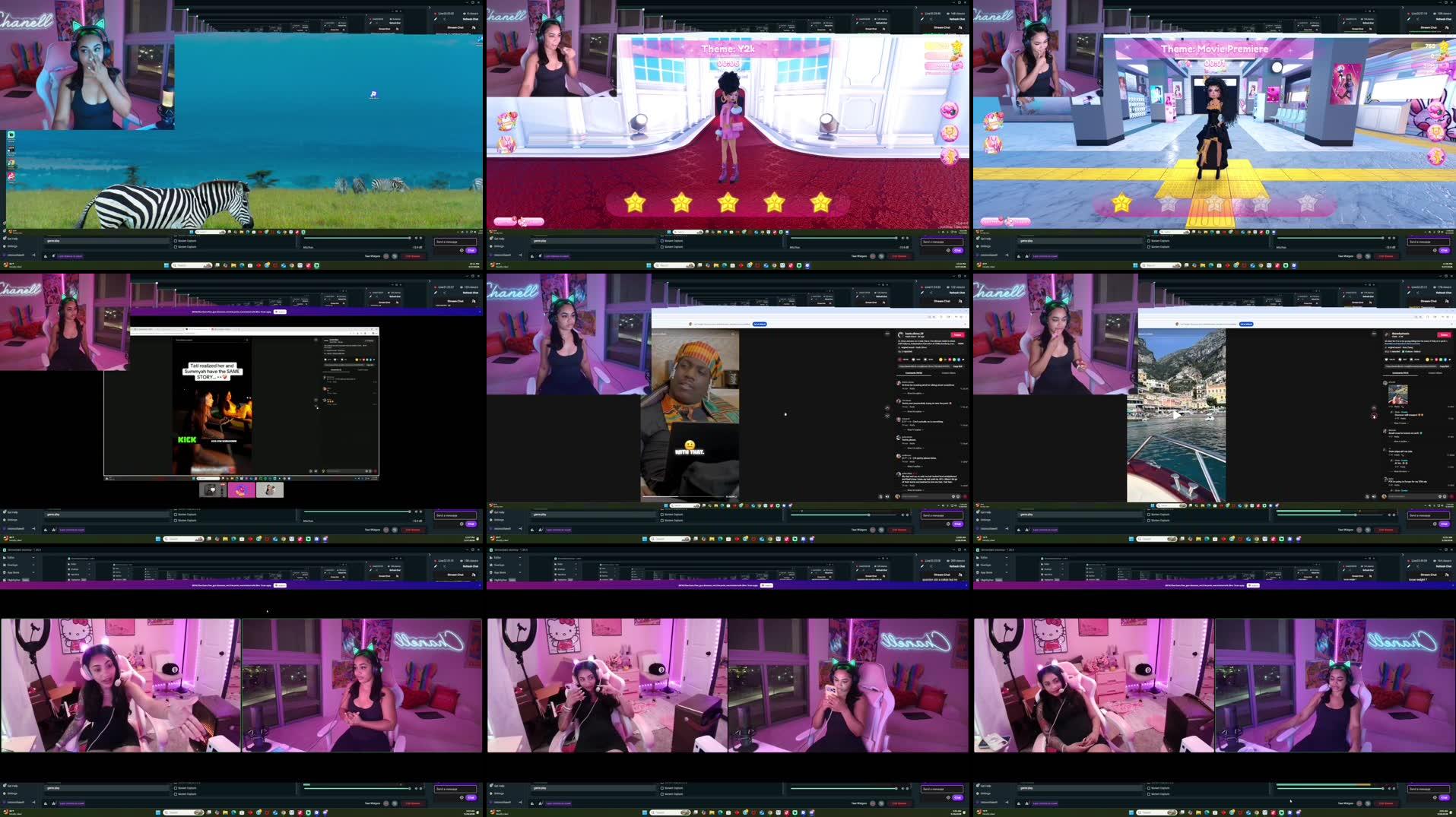Click middle purple thumbnail below Tati video
1456x817 pixels.
(x=241, y=490)
